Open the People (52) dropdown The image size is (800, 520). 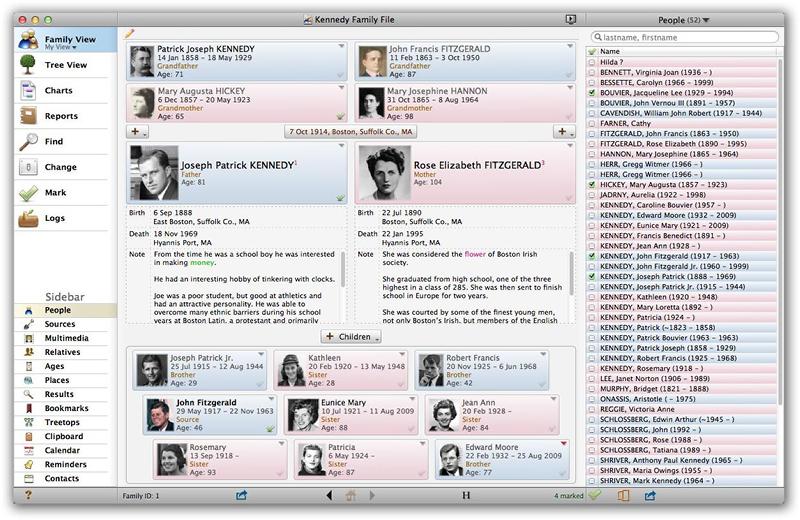coord(683,20)
